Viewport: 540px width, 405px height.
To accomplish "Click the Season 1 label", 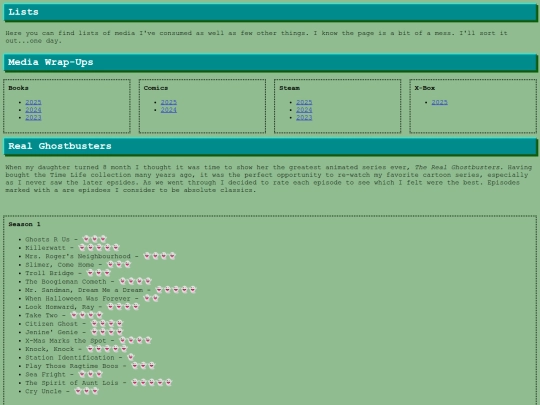I will coord(24,224).
